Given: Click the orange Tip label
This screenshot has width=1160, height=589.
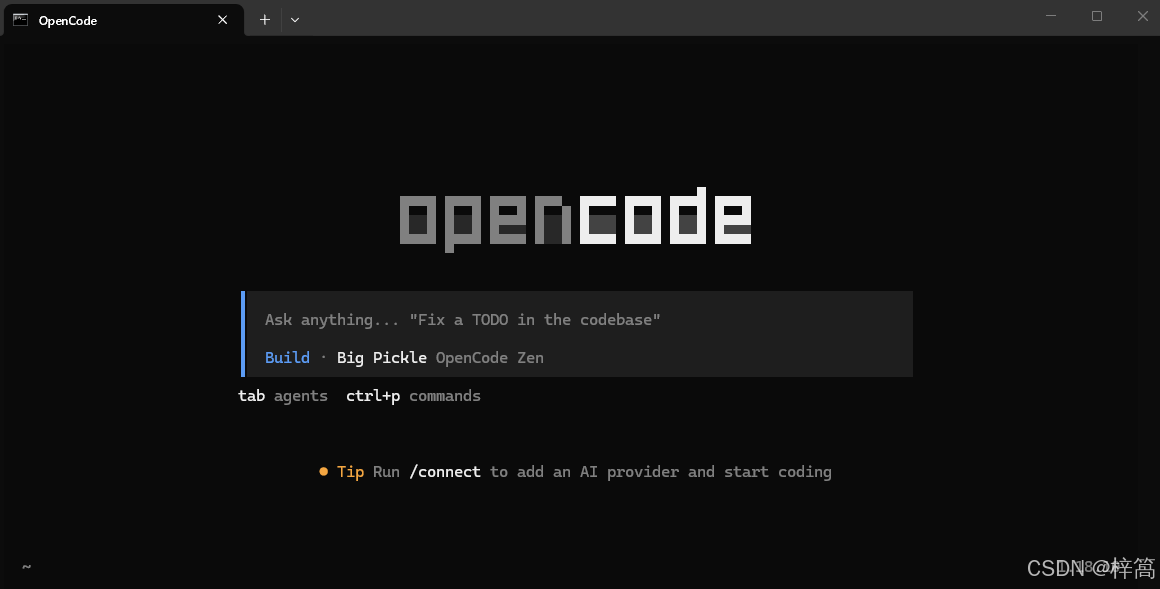Looking at the screenshot, I should point(350,472).
